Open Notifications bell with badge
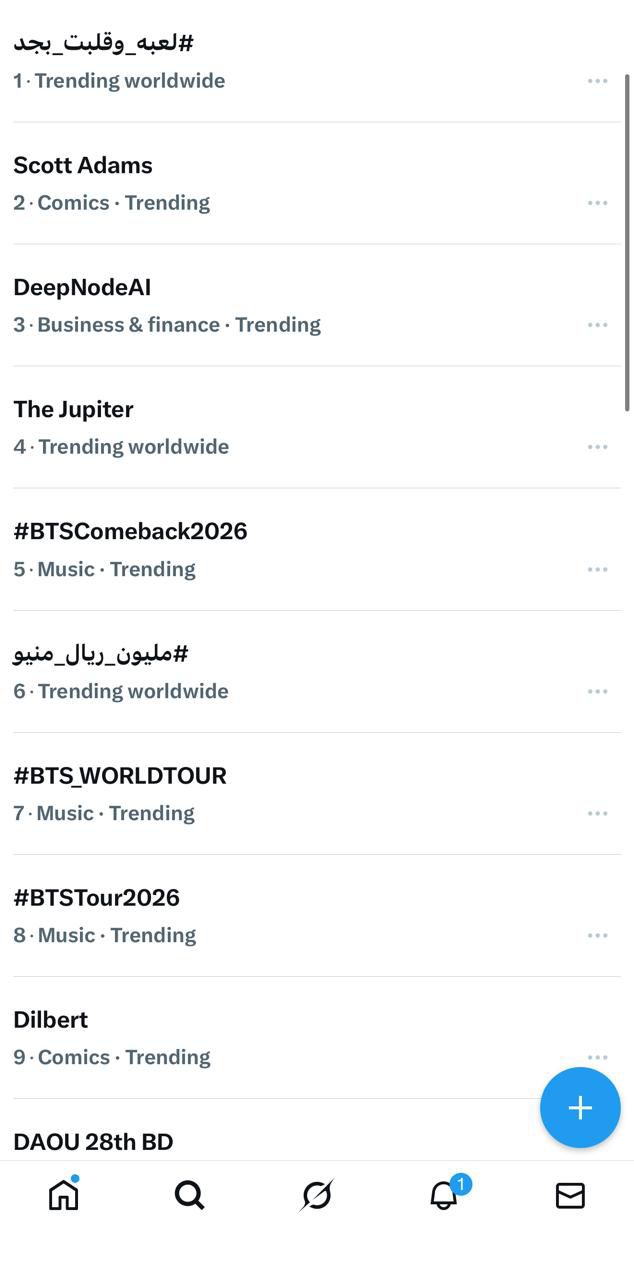The image size is (634, 1280). point(444,1195)
